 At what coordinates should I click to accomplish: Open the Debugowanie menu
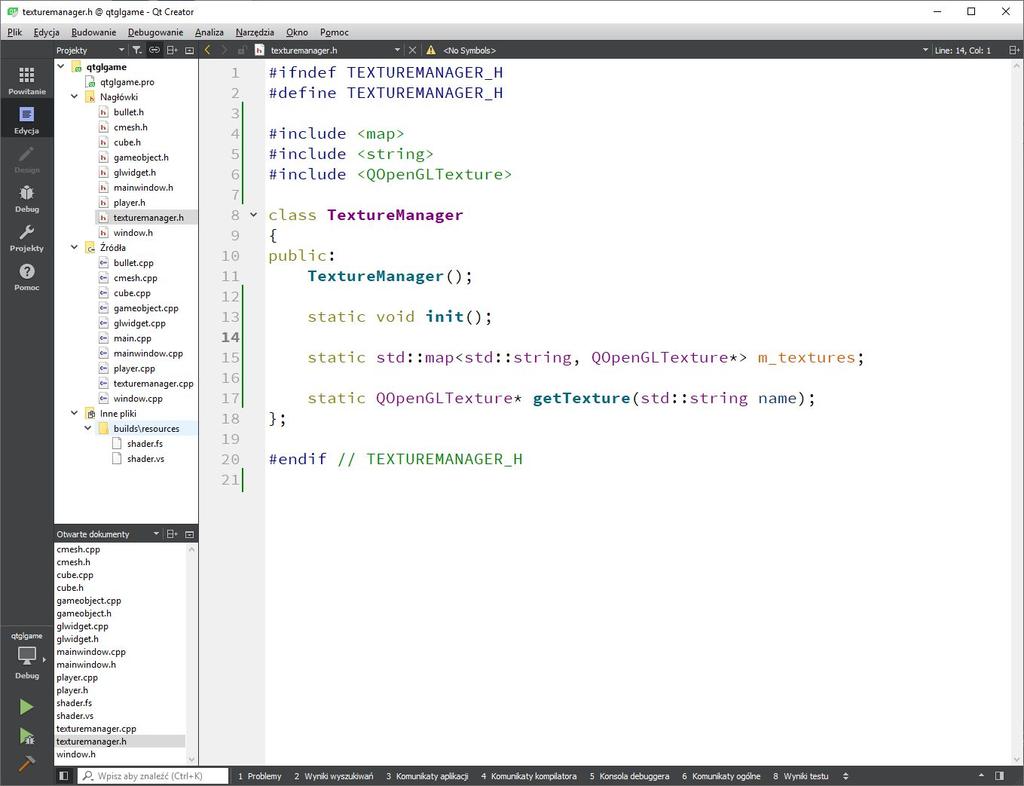pos(155,32)
